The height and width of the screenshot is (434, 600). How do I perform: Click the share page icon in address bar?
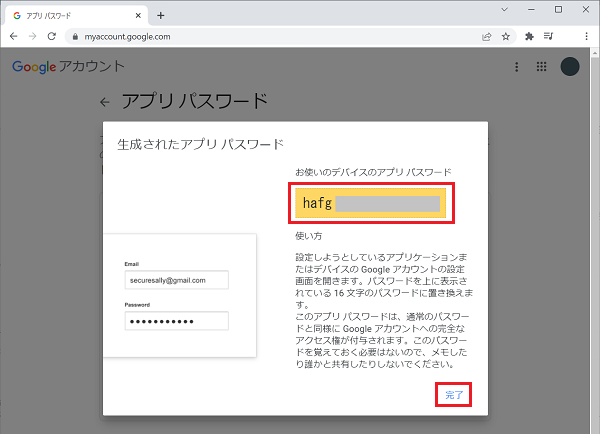[x=486, y=36]
